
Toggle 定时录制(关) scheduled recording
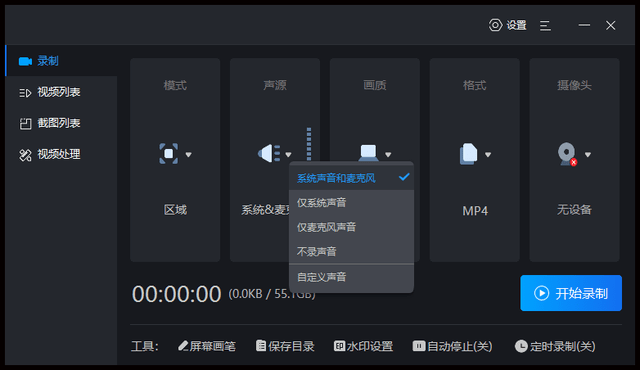(x=555, y=346)
